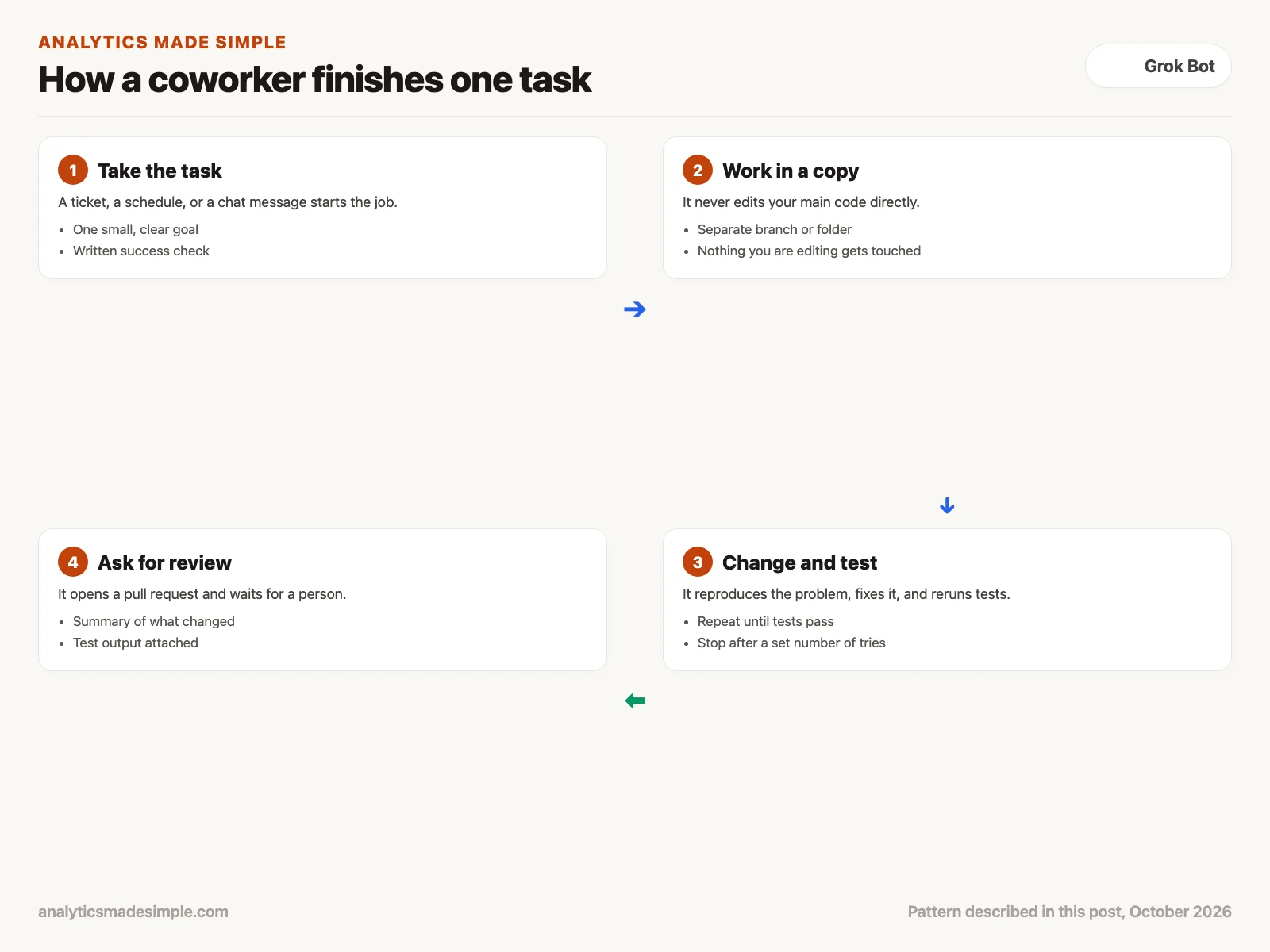Screen dimensions: 1270x952
Task: Click 'A ticket, a schedule, or a chat message' sentence
Action: [228, 202]
